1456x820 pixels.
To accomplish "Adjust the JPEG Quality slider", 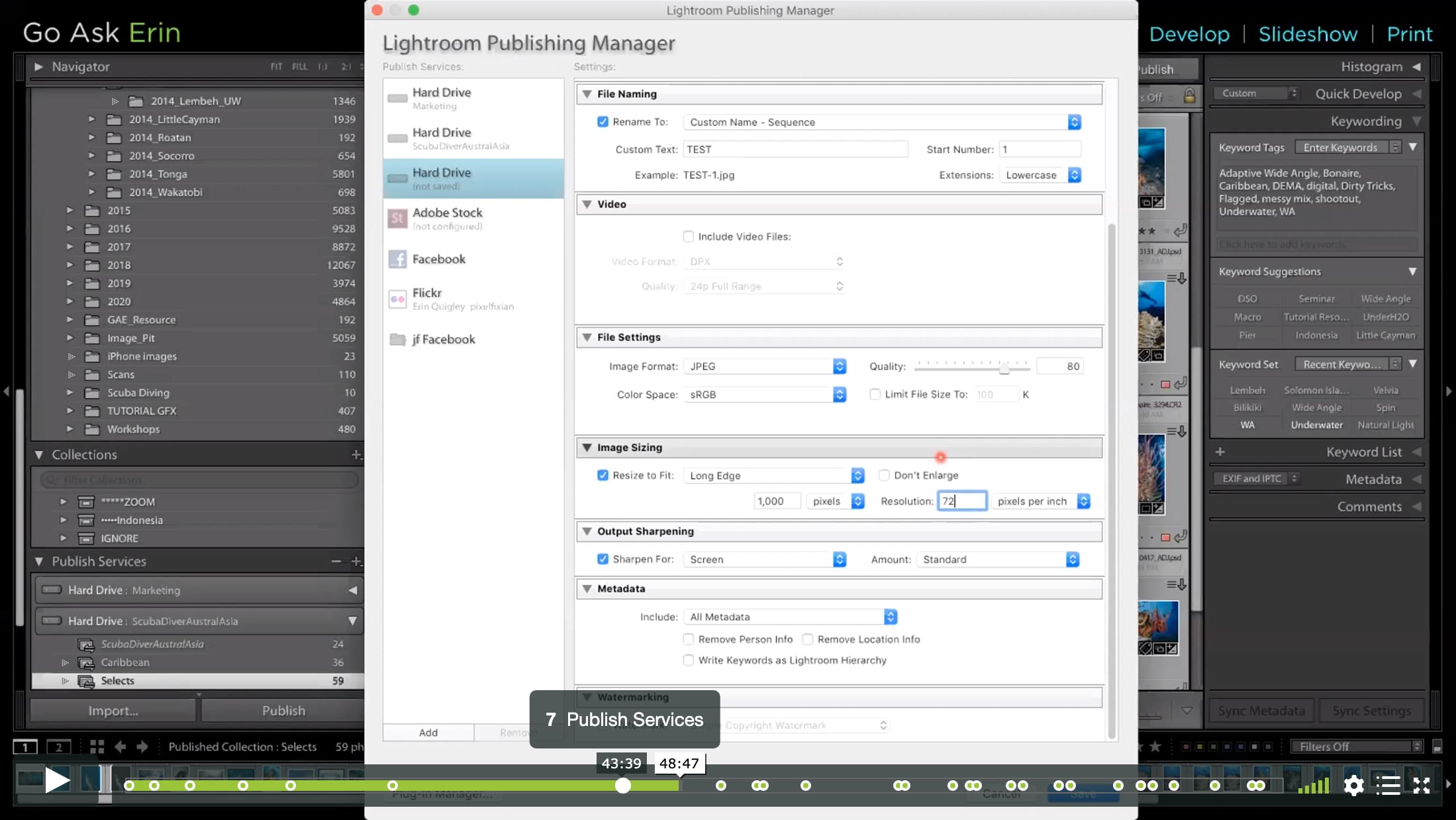I will [x=1004, y=368].
